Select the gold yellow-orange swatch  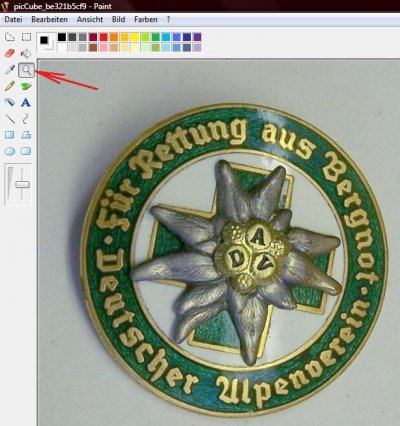click(x=124, y=37)
